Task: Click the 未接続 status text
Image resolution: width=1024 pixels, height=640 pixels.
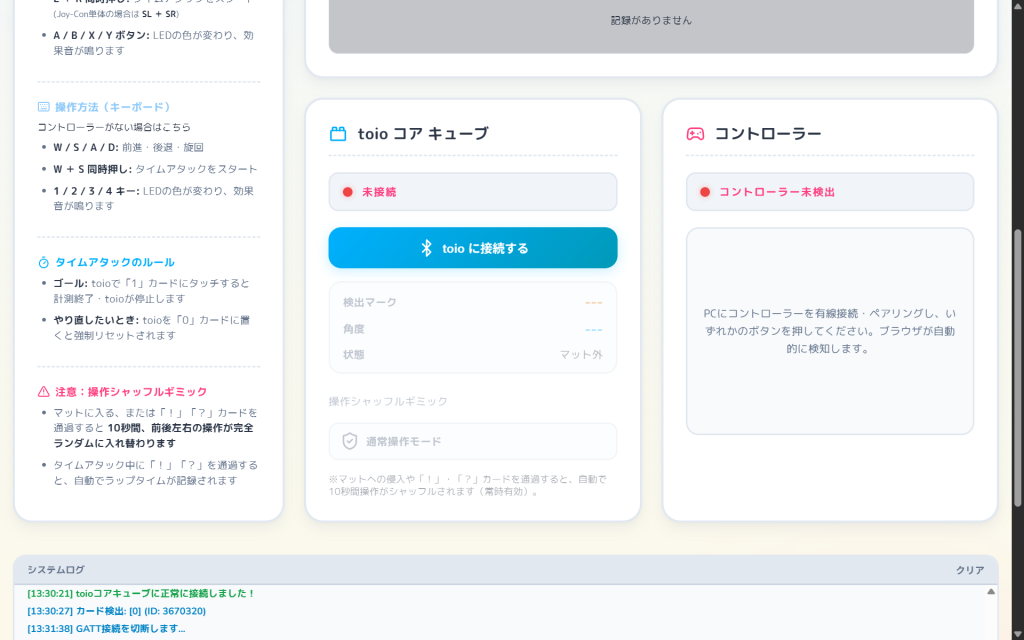Action: pyautogui.click(x=379, y=192)
